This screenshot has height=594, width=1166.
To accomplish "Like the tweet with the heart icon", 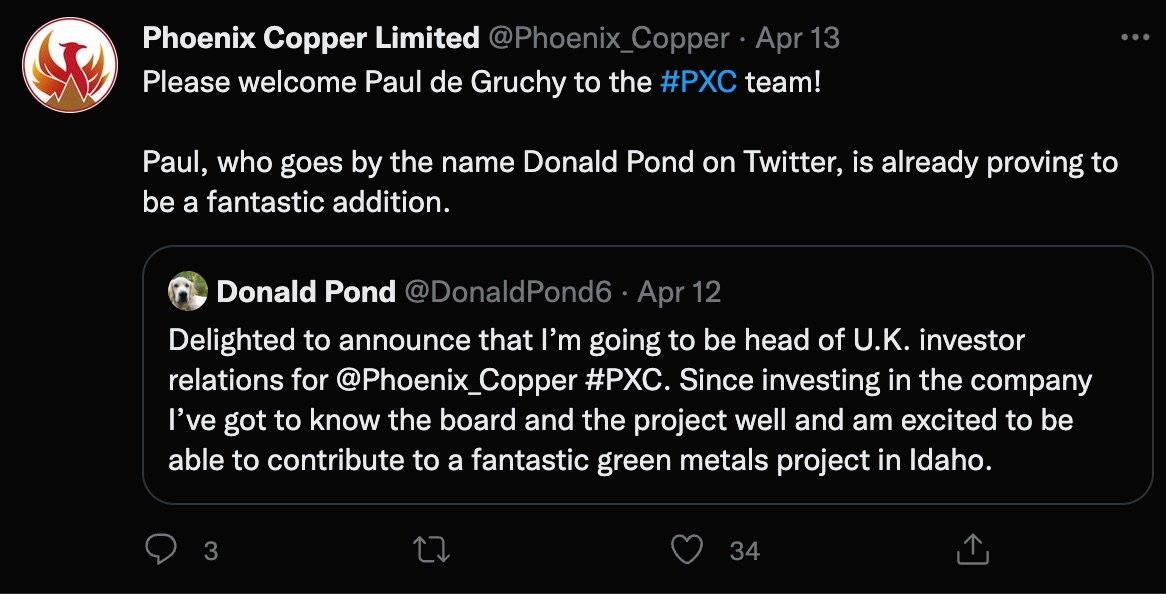I will (x=686, y=550).
